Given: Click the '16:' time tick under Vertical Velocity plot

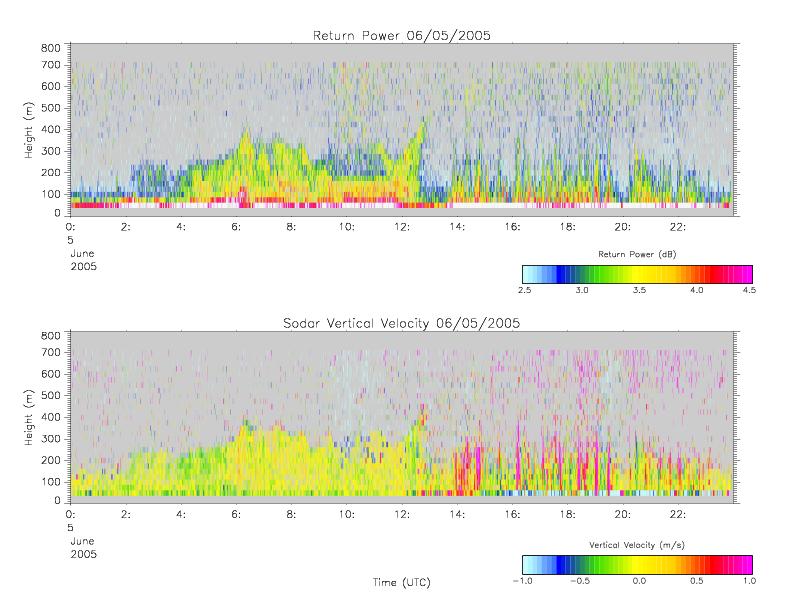Looking at the screenshot, I should (x=512, y=515).
